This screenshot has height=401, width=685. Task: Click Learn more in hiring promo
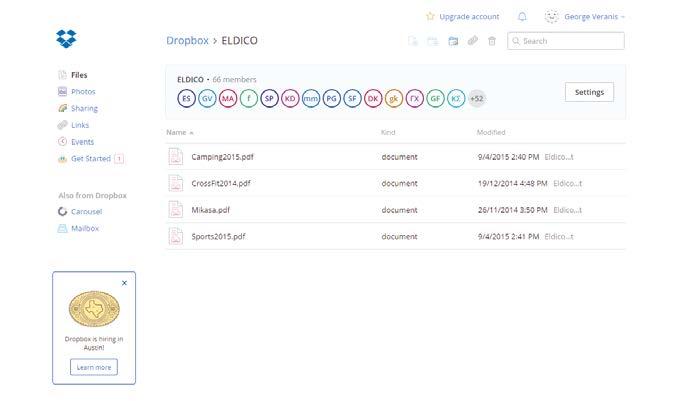(94, 367)
